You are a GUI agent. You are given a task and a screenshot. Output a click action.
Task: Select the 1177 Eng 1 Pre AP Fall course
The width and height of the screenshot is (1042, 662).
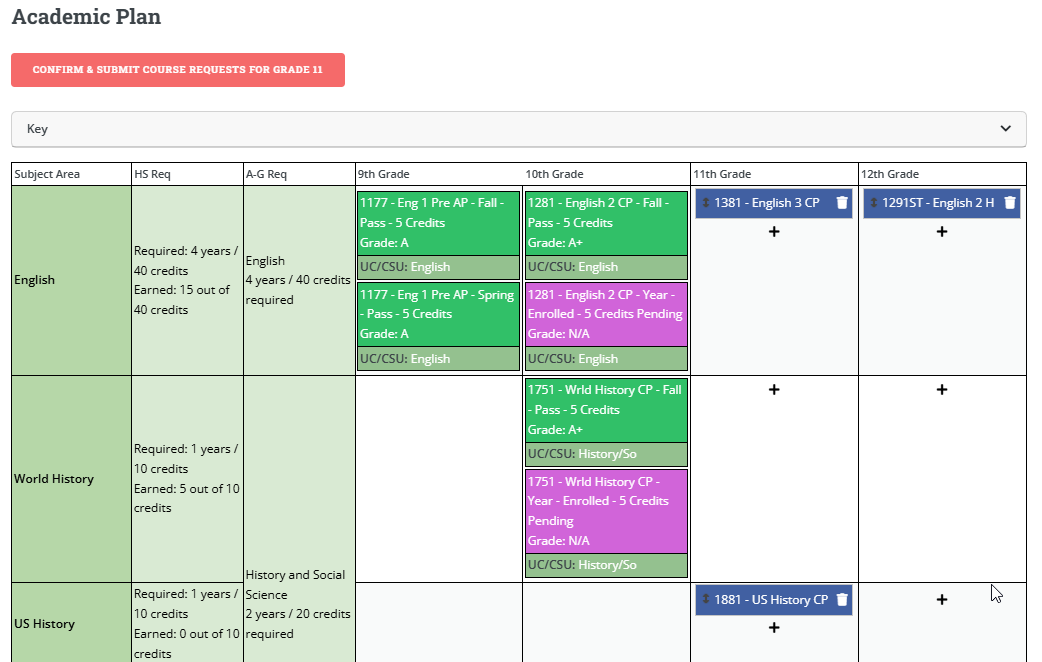point(438,222)
